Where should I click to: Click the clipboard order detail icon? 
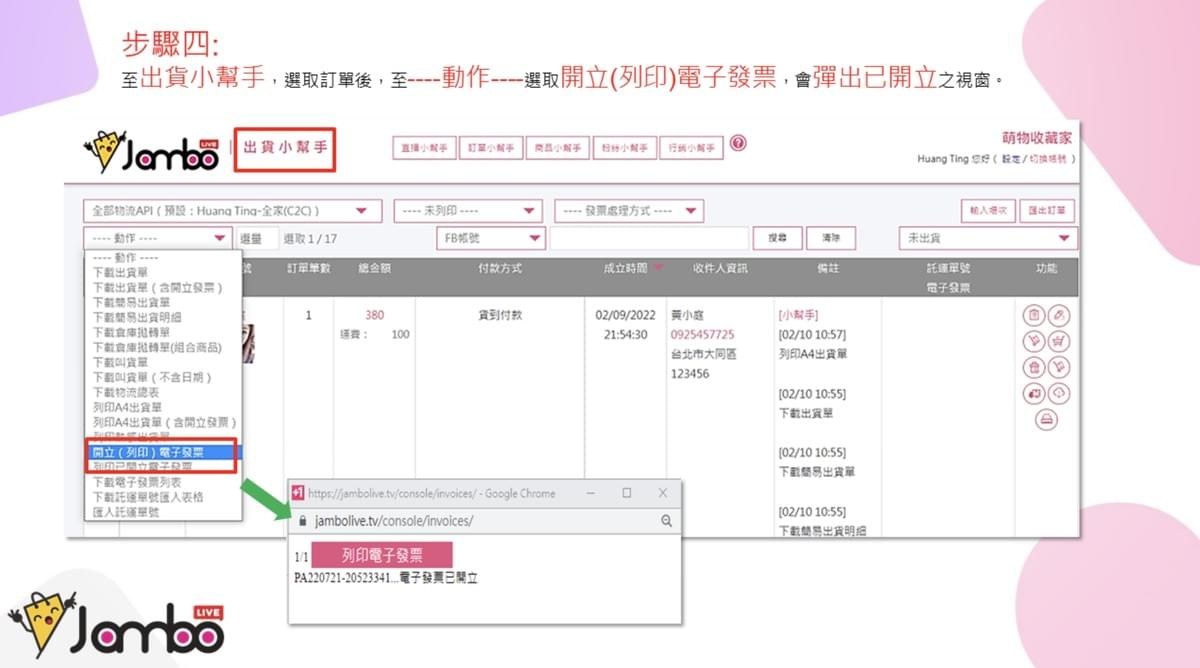pos(1033,315)
